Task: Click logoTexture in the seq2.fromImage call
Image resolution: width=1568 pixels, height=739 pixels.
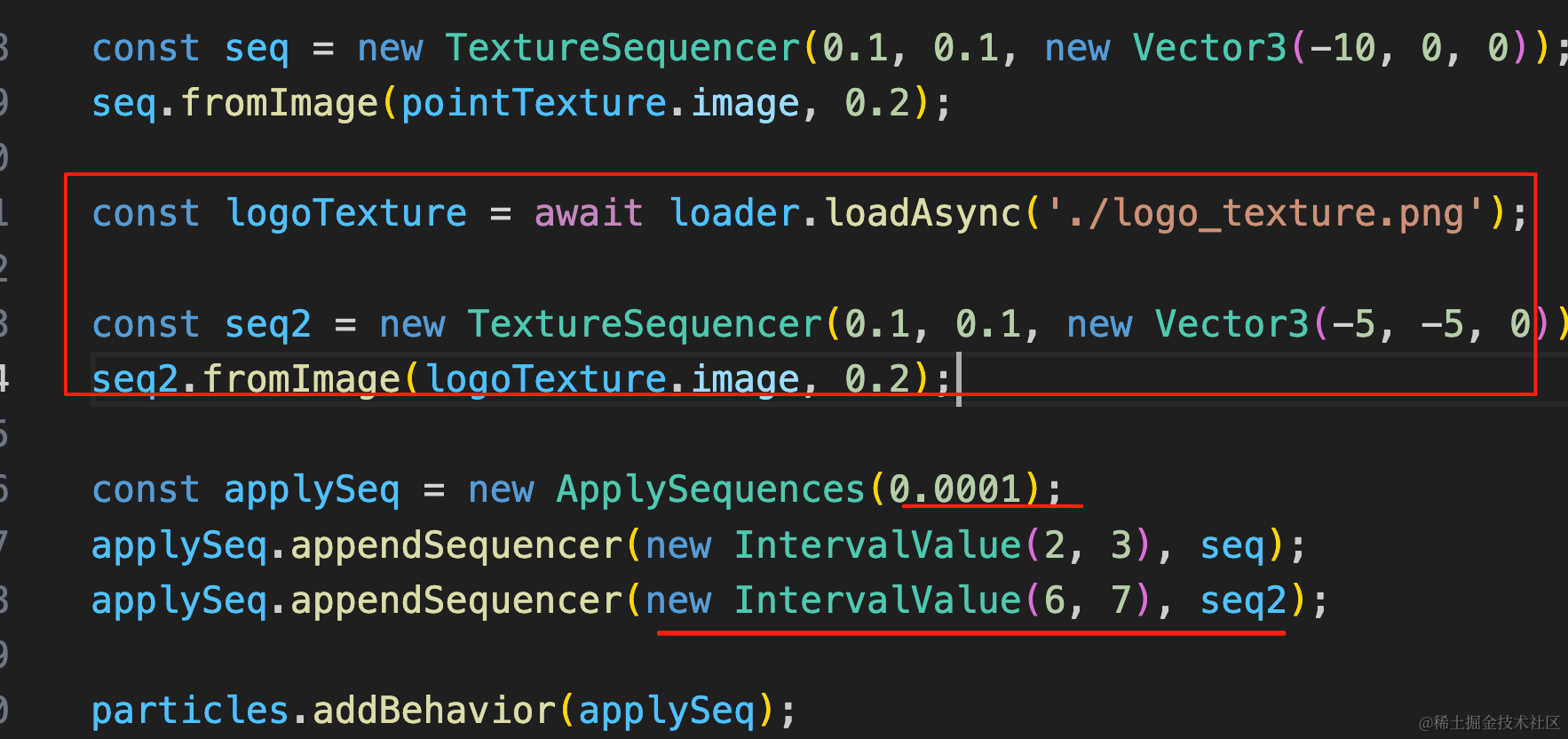Action: 545,379
